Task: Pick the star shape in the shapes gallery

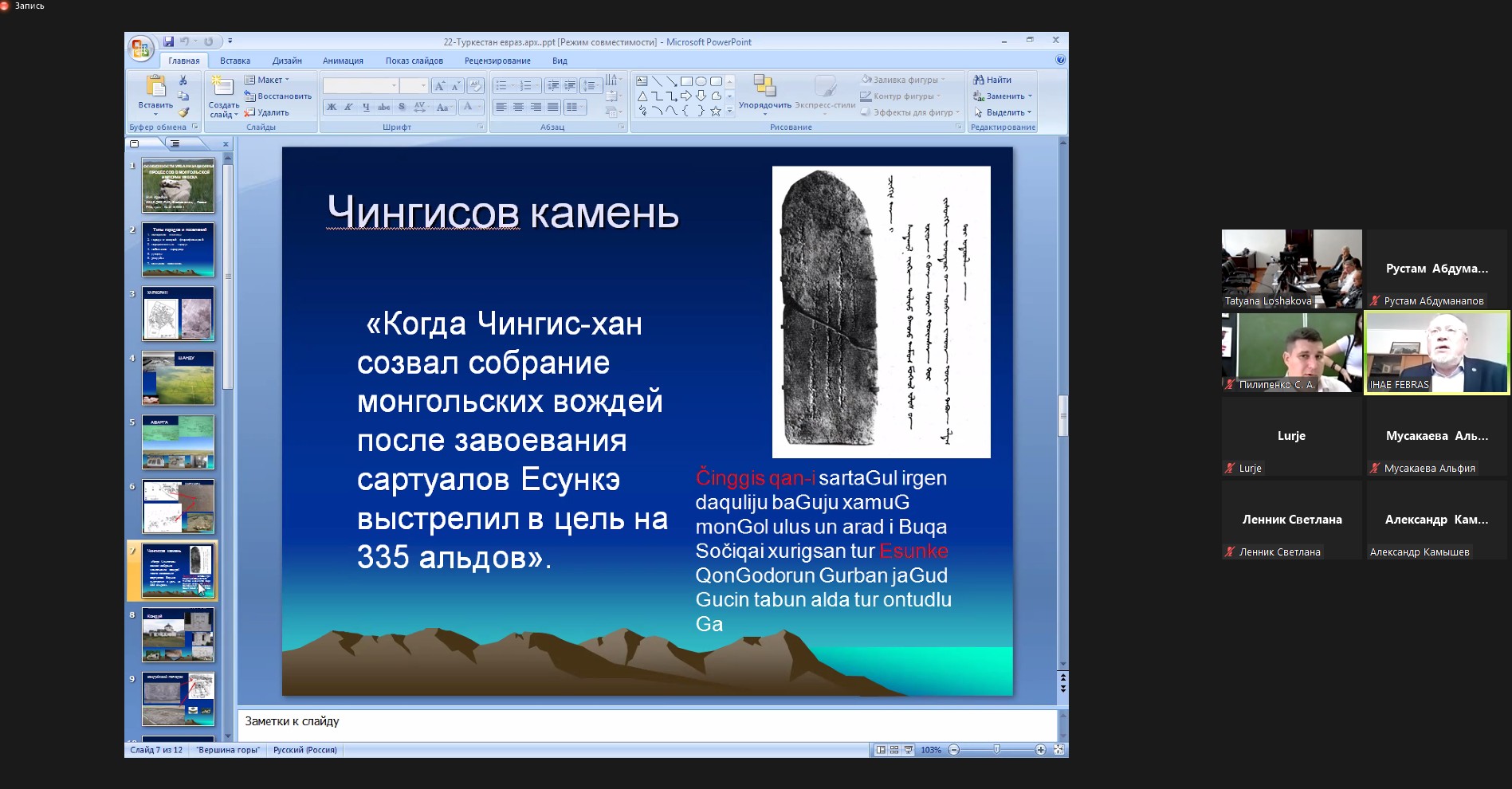Action: [716, 112]
